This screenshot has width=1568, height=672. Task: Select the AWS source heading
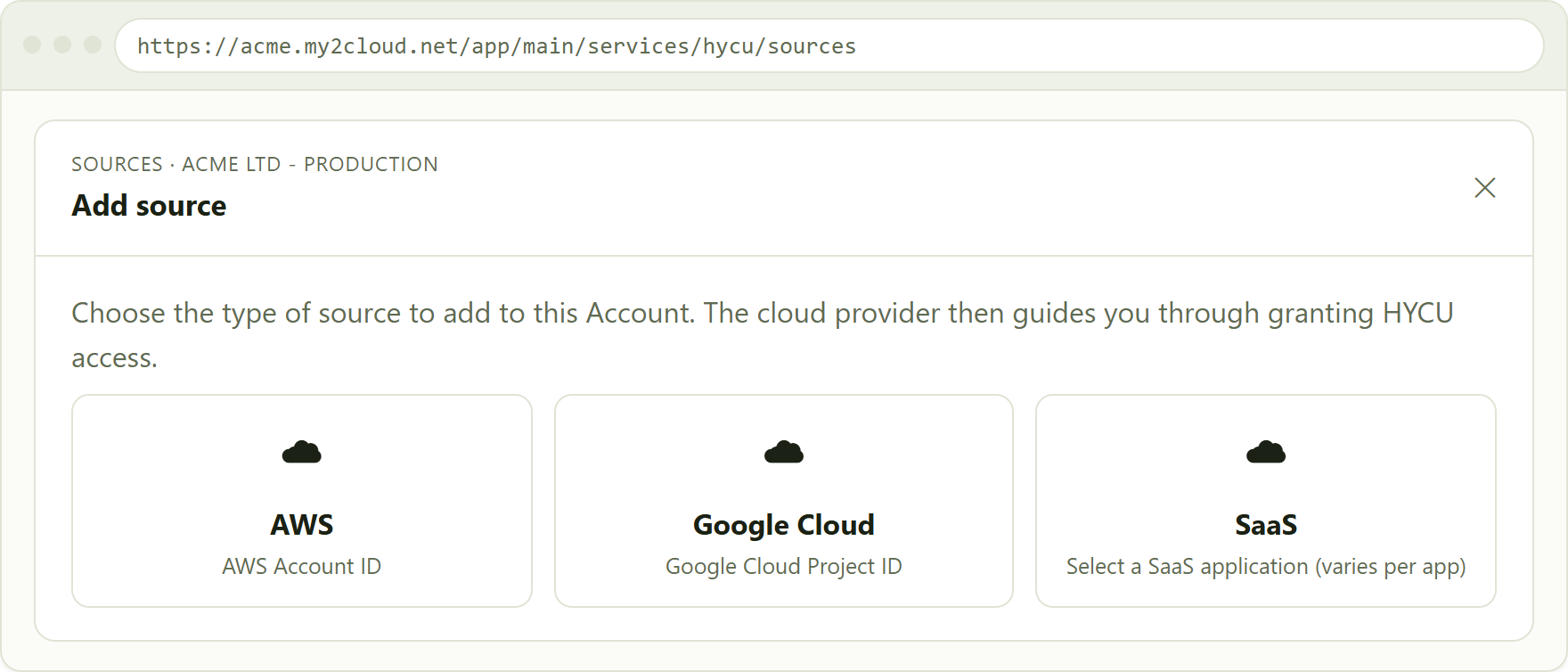tap(302, 525)
